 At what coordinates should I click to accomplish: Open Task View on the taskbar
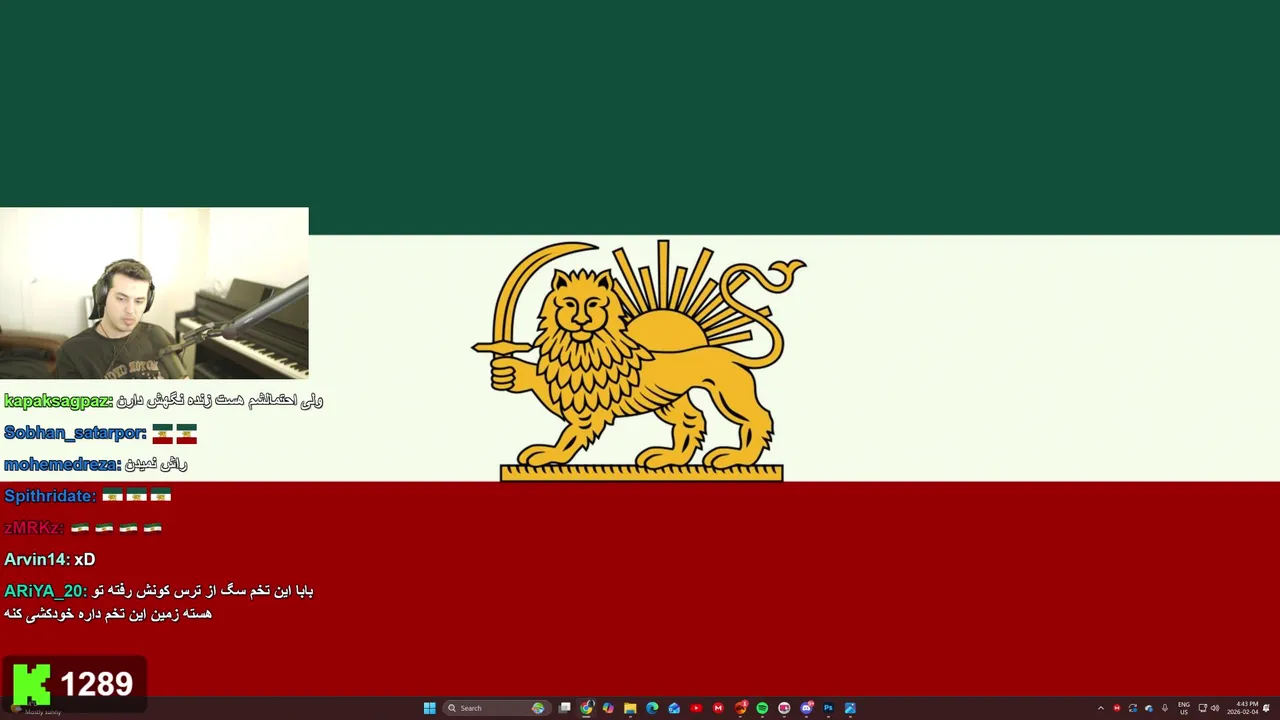point(564,708)
